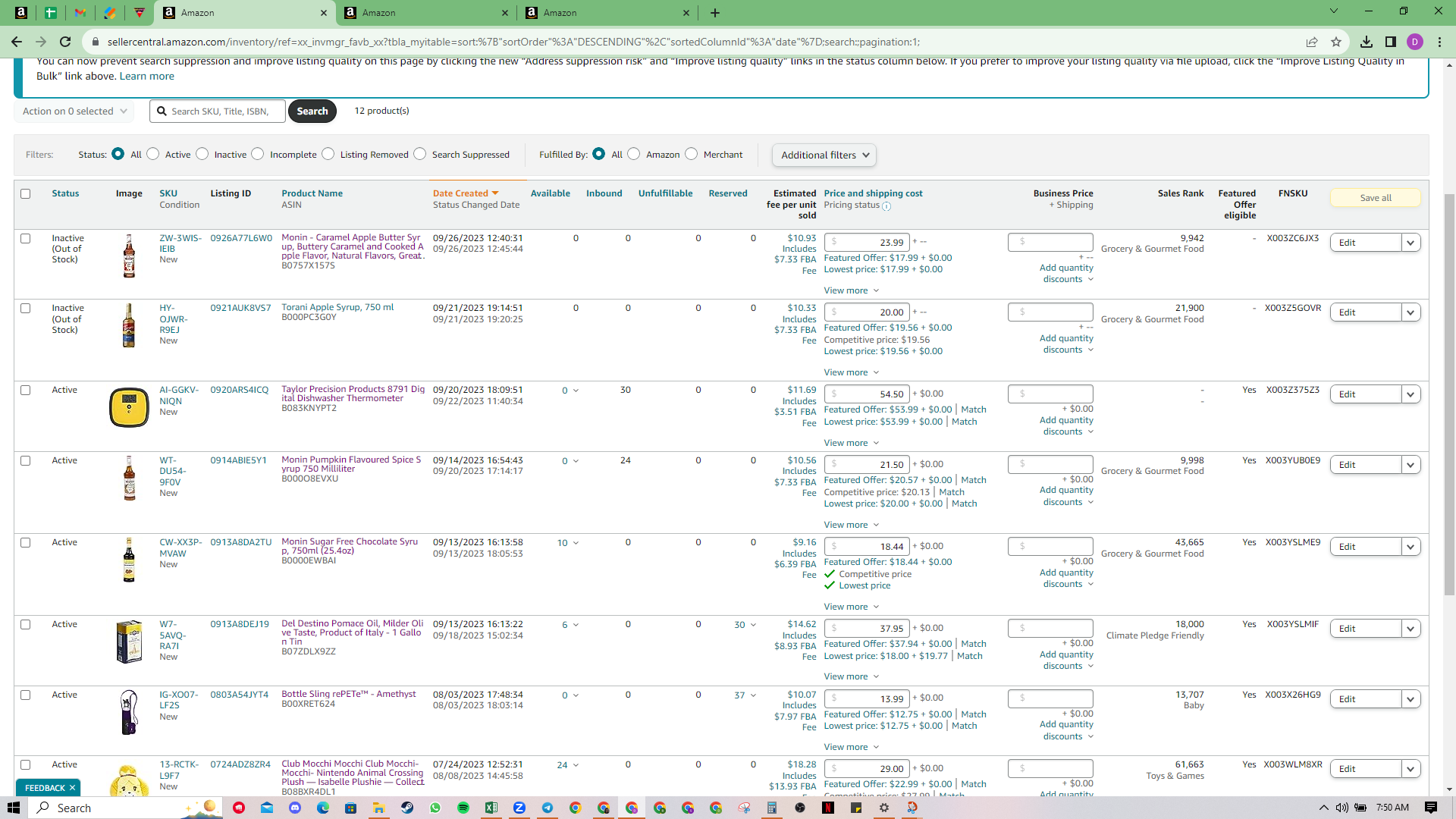Click the Pricing status info icon
This screenshot has height=819, width=1456.
click(x=886, y=206)
